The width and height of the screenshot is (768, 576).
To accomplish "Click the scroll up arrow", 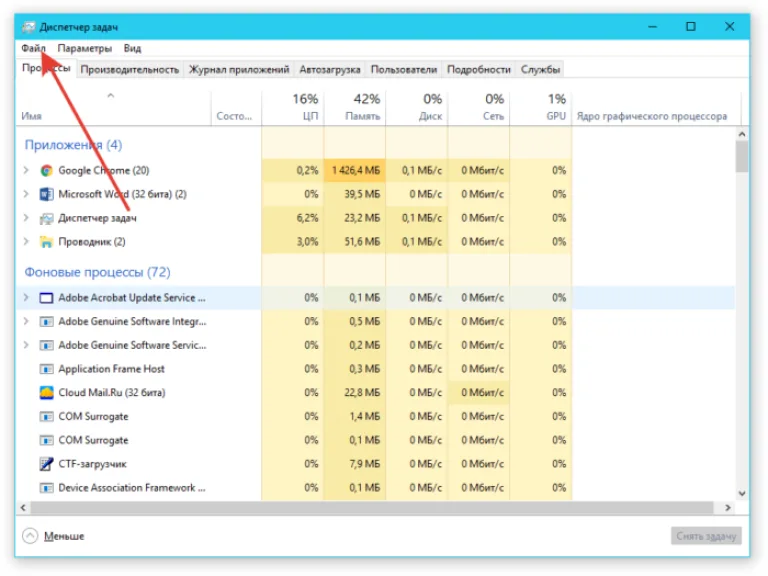I will pyautogui.click(x=742, y=134).
